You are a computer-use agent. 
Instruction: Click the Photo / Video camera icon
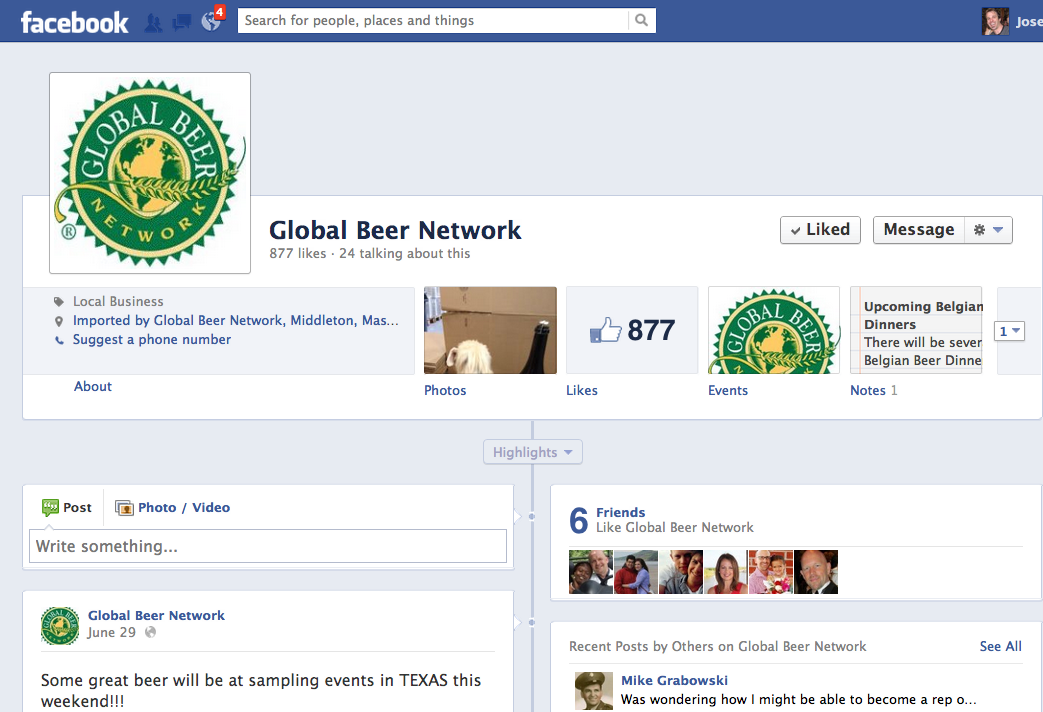(124, 508)
